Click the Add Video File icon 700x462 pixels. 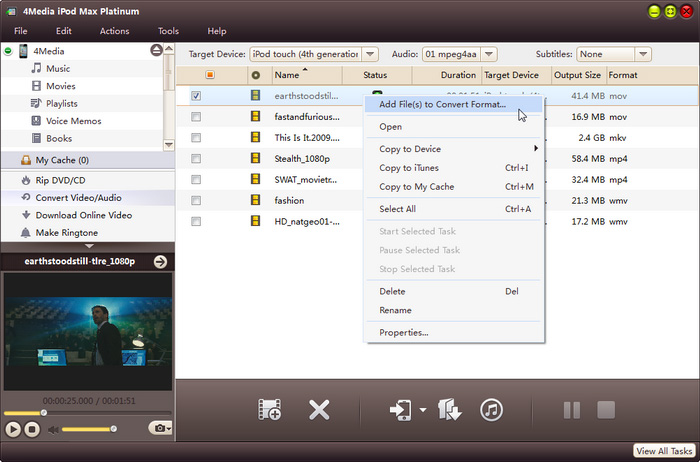[x=269, y=410]
